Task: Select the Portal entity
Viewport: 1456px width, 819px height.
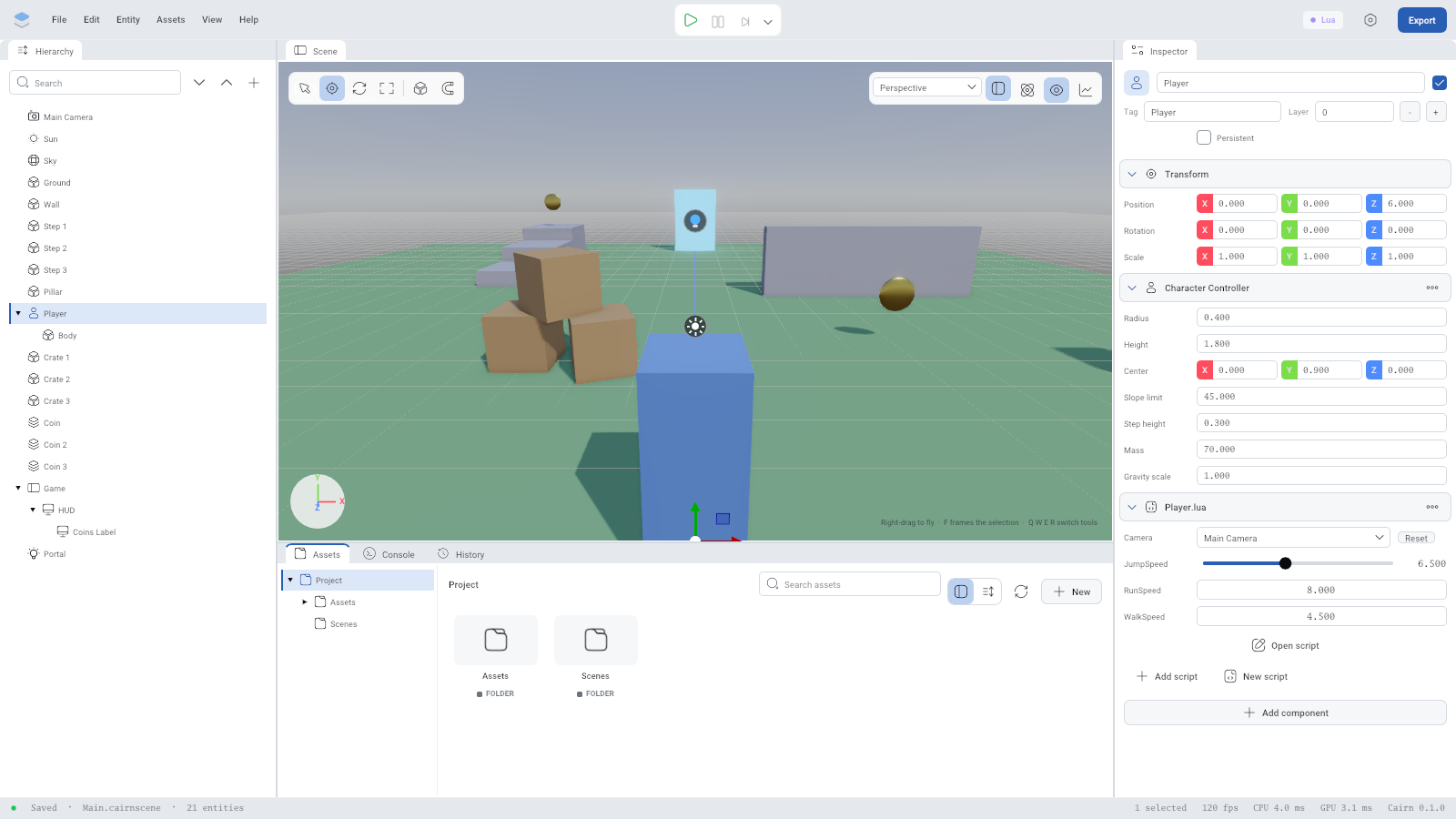Action: pos(138,553)
